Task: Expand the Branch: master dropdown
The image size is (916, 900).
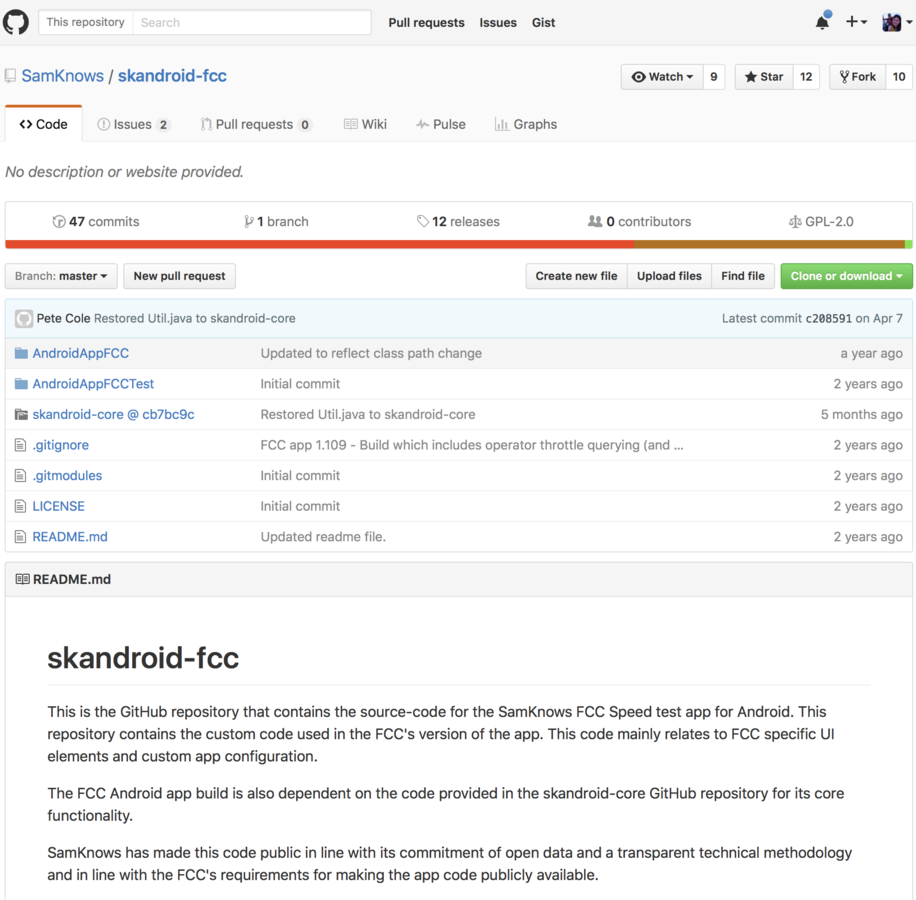Action: pyautogui.click(x=61, y=276)
